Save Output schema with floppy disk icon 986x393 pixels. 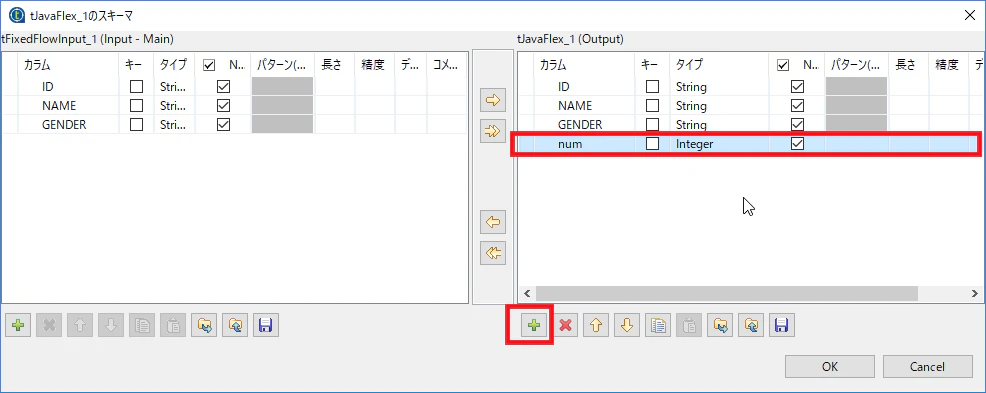782,325
